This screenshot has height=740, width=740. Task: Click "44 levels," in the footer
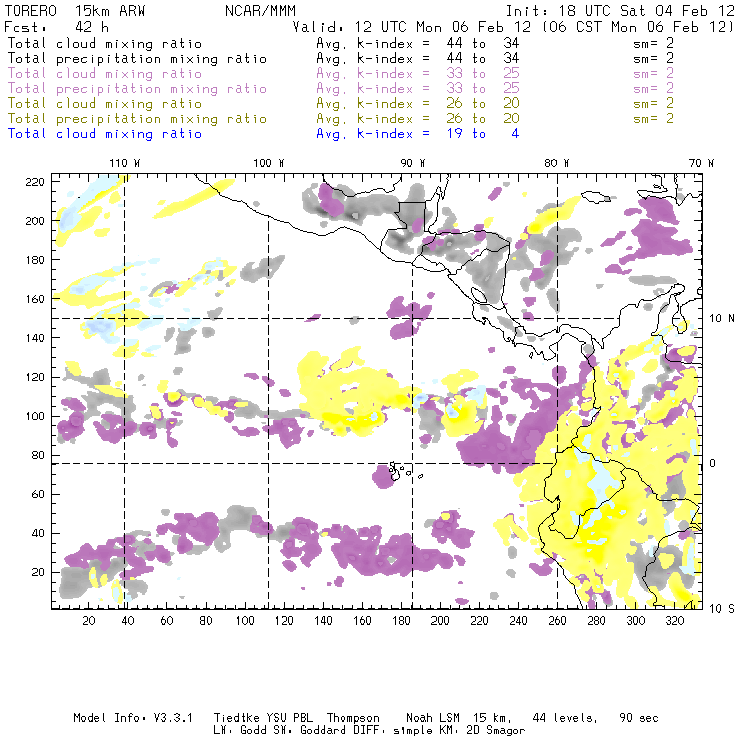tap(565, 718)
